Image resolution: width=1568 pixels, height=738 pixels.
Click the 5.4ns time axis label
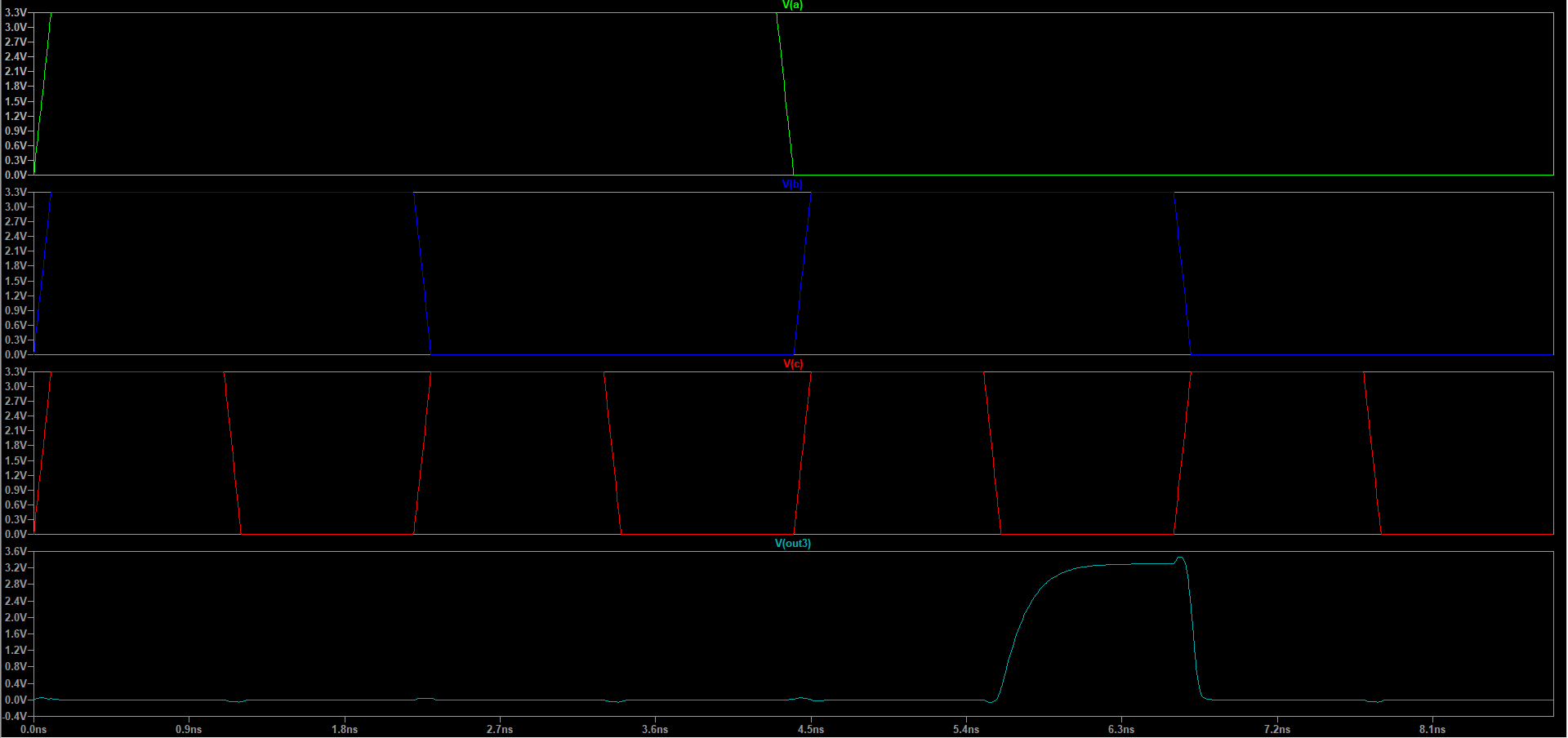(966, 729)
